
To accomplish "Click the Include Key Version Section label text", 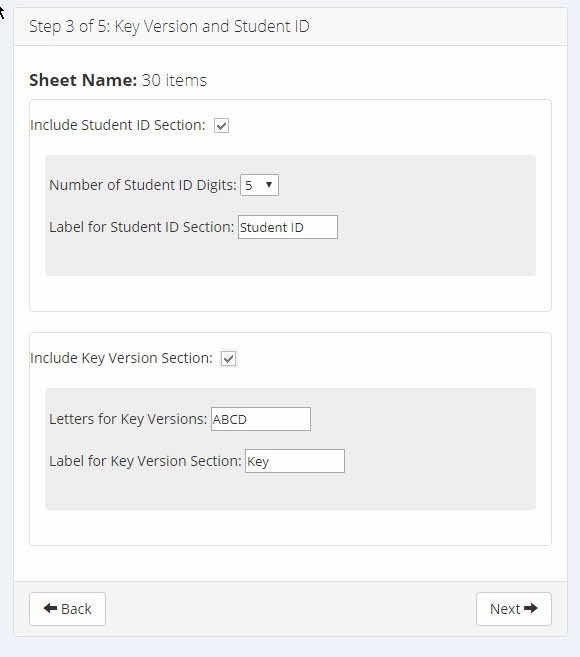I will pyautogui.click(x=122, y=358).
